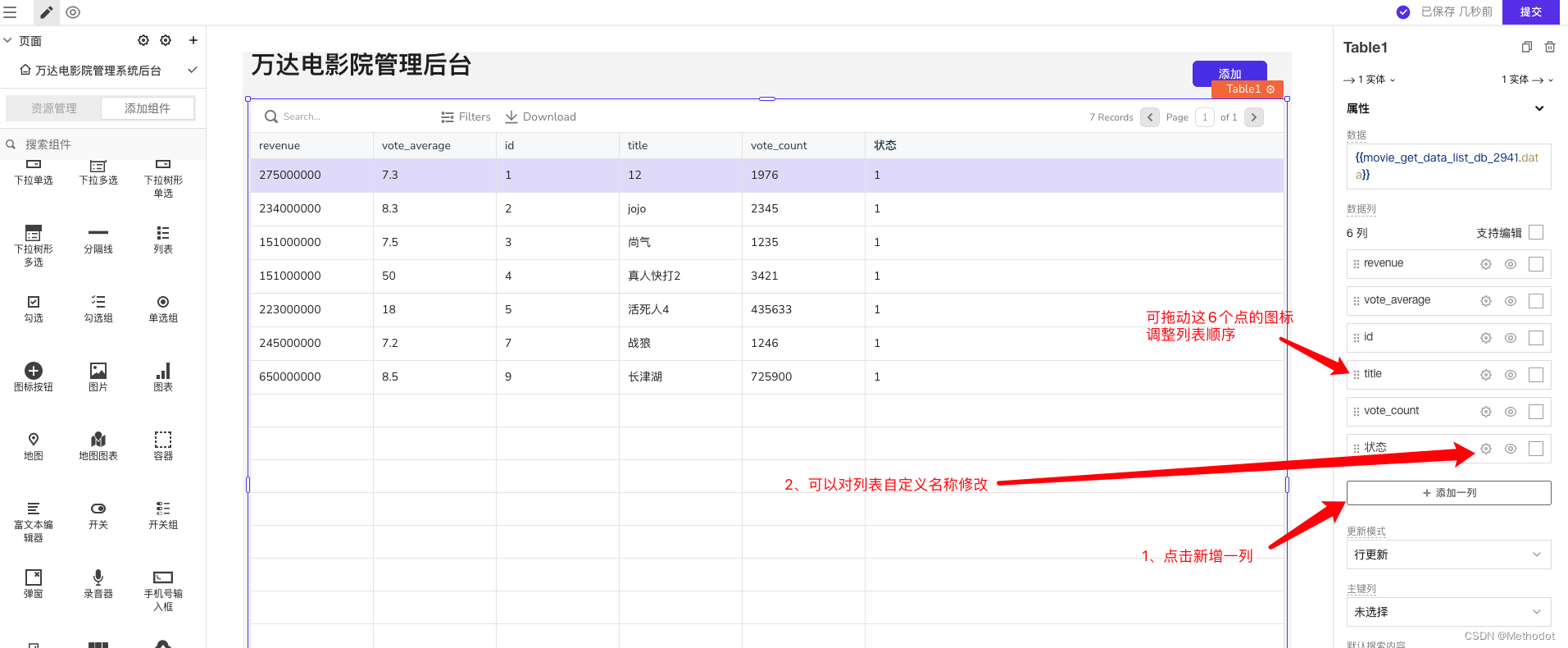The height and width of the screenshot is (648, 1568).
Task: Select the 开关 switch component
Action: pyautogui.click(x=98, y=515)
